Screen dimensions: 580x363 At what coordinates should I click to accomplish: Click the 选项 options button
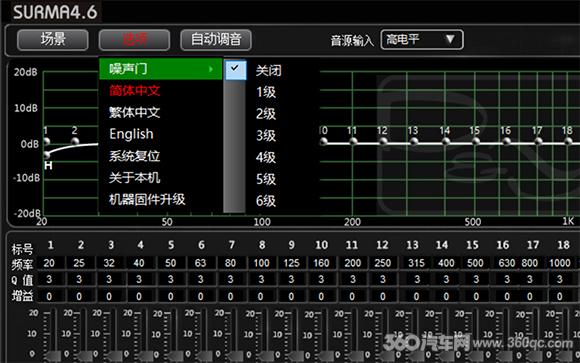pos(134,40)
